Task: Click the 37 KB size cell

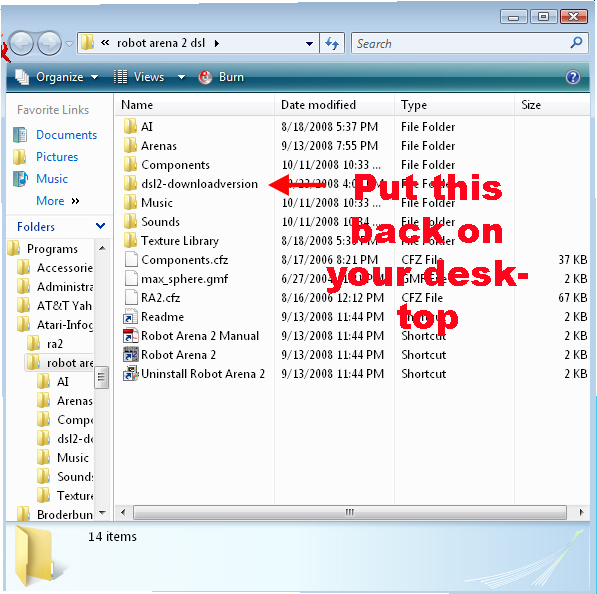Action: pos(572,260)
